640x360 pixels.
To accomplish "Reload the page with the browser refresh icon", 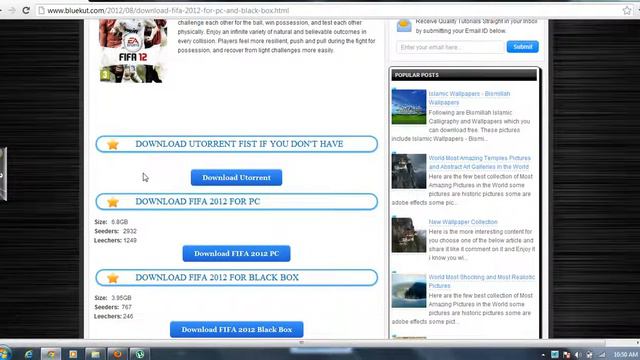I will 26,10.
